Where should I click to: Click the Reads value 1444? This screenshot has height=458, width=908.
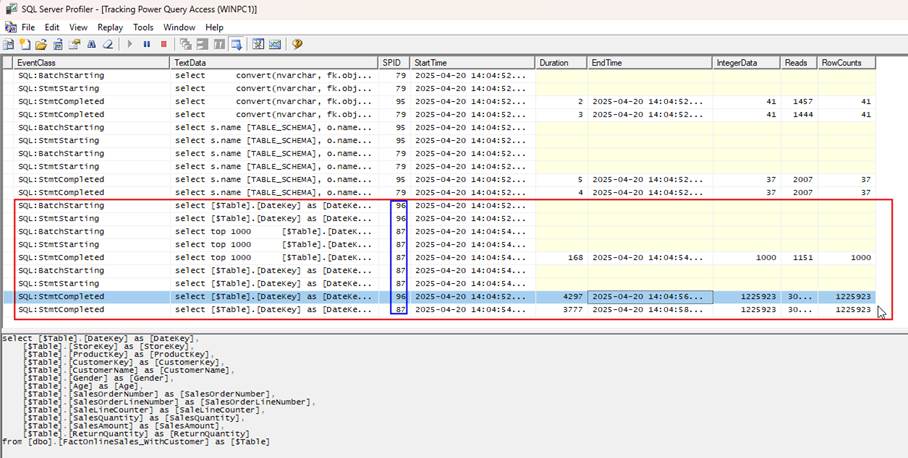803,115
